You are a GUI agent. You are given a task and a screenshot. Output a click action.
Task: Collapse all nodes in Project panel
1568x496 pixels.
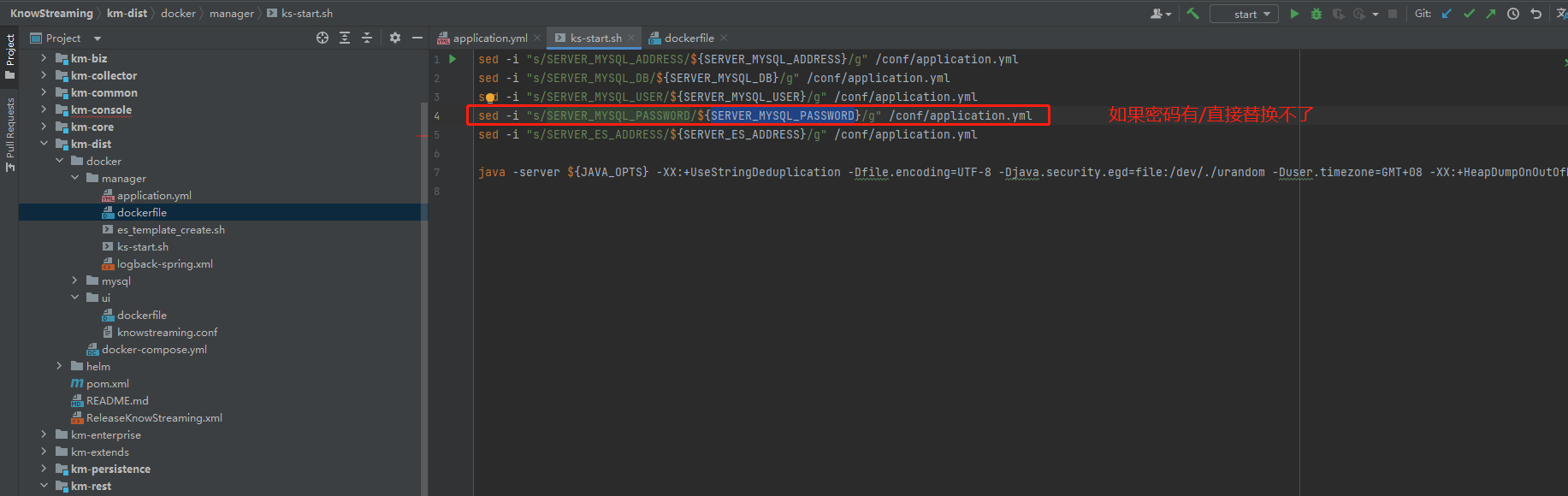[x=367, y=38]
